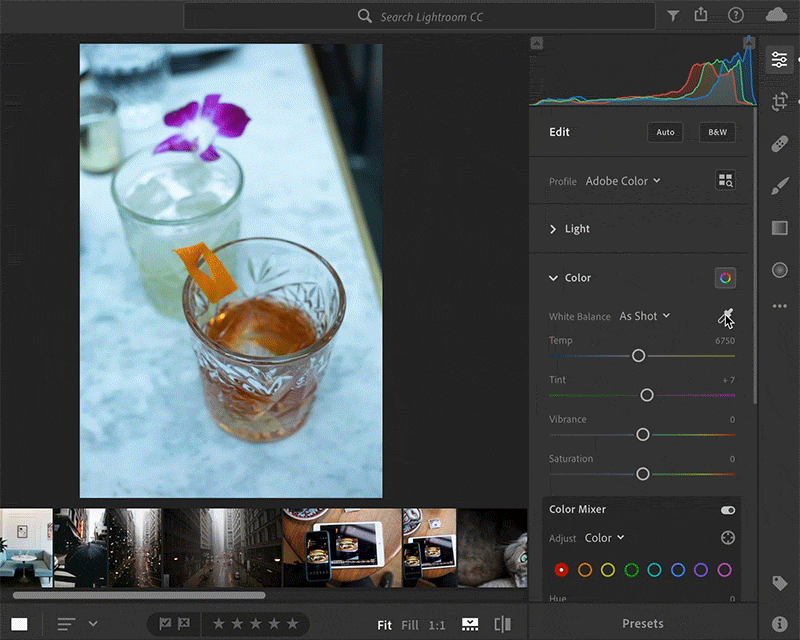Select the orange color mixer circle
Screen dimensions: 800x640
click(x=585, y=570)
